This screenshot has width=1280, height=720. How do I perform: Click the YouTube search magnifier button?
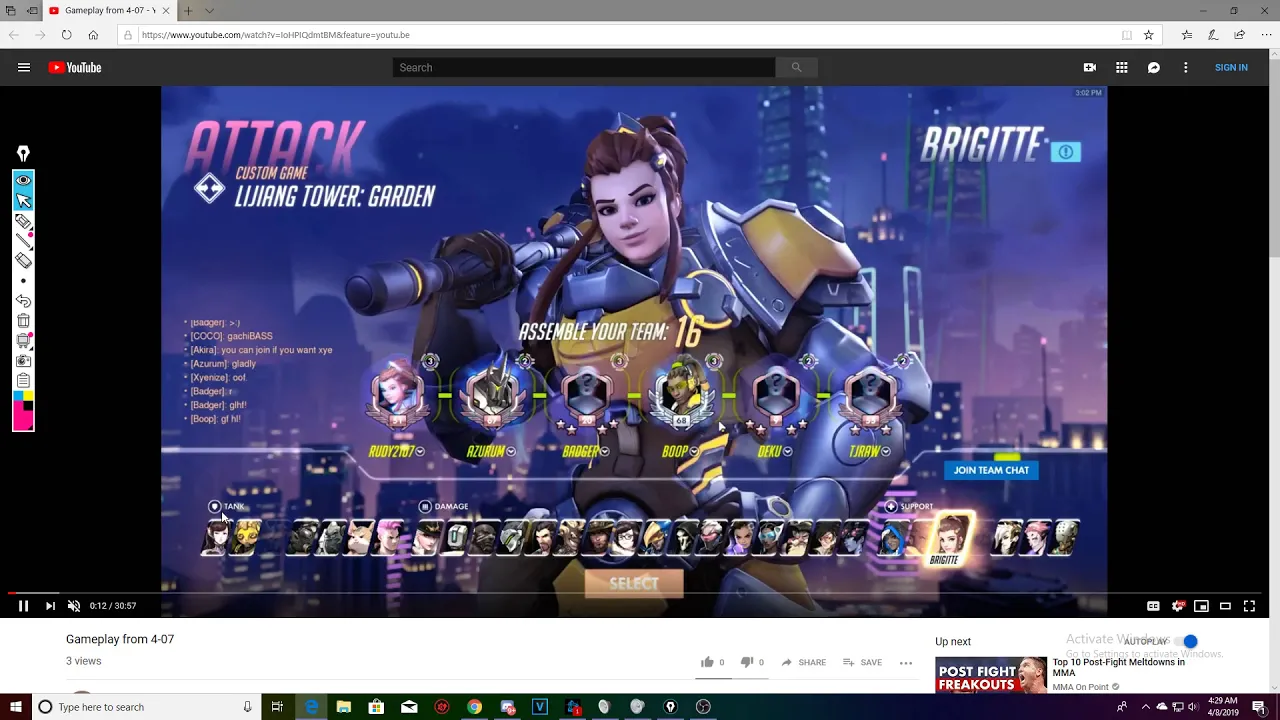point(796,67)
